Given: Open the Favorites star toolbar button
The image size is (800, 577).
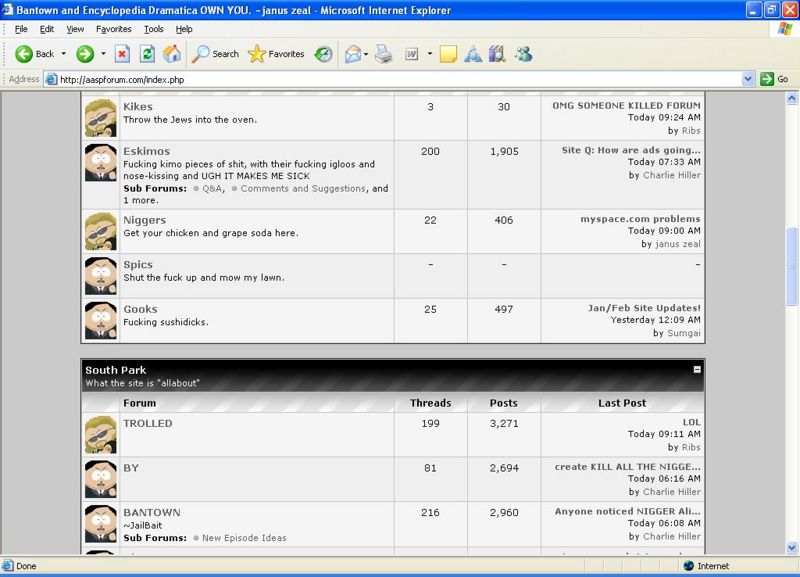Looking at the screenshot, I should tap(276, 54).
